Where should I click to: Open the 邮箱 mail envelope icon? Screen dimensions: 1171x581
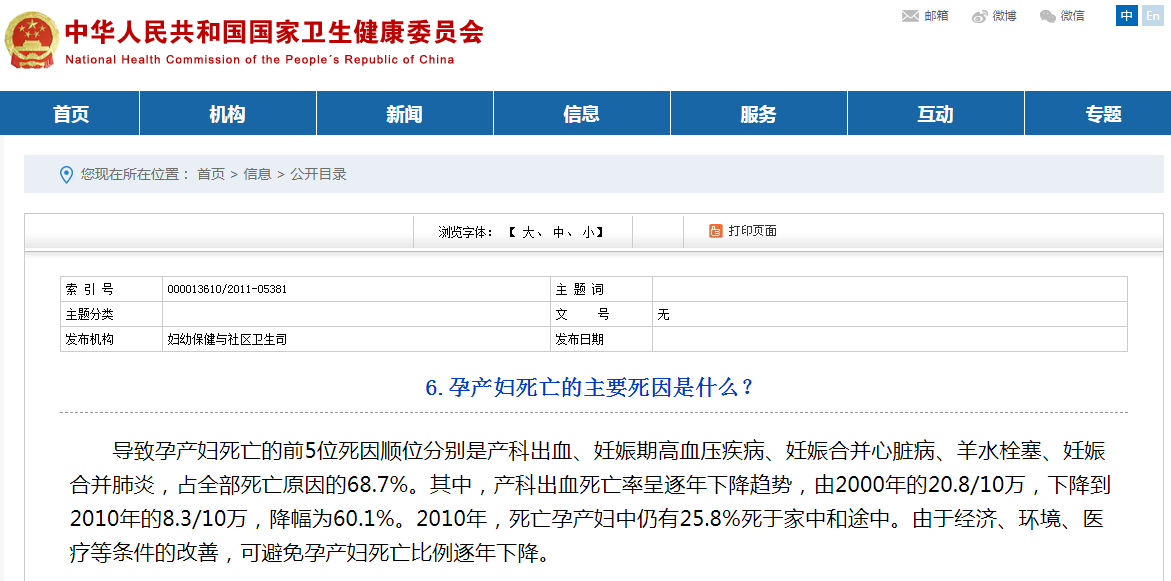[x=910, y=16]
